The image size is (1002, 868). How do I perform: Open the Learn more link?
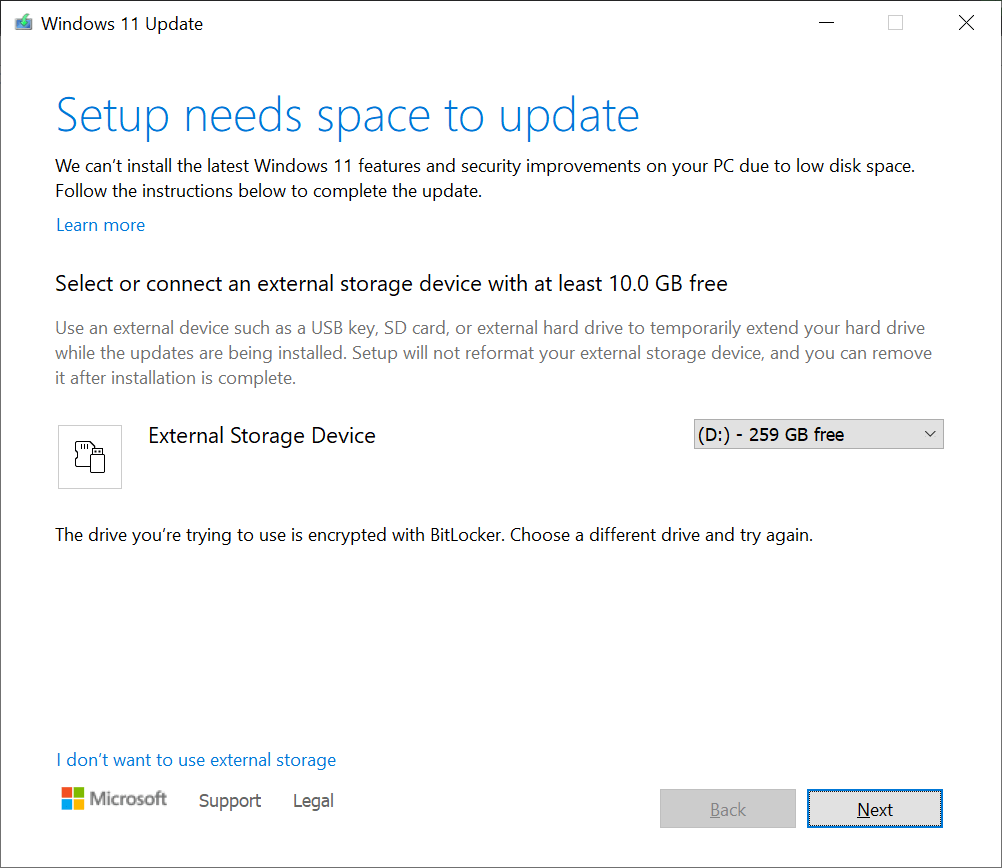point(100,225)
